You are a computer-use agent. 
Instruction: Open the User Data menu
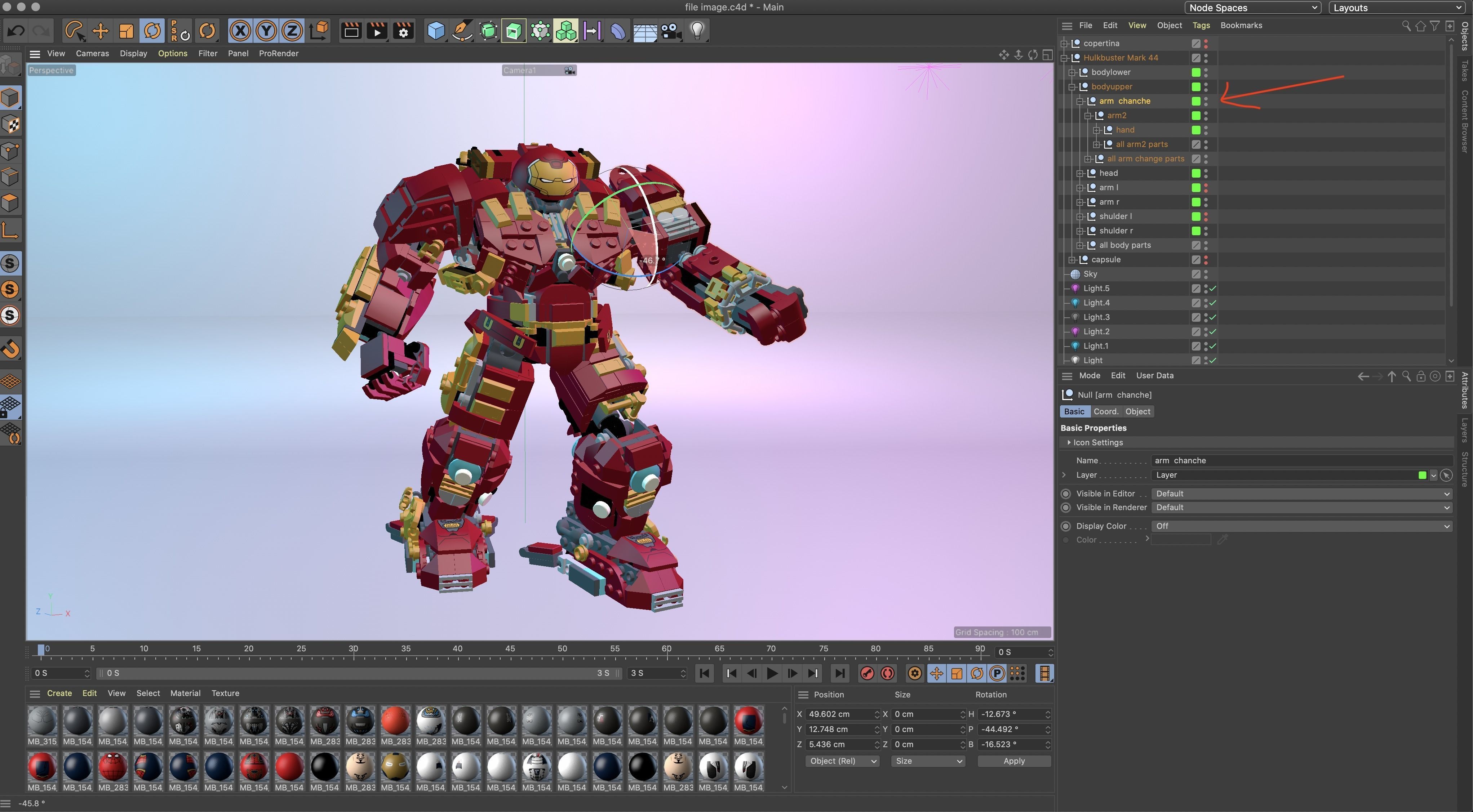(x=1154, y=375)
